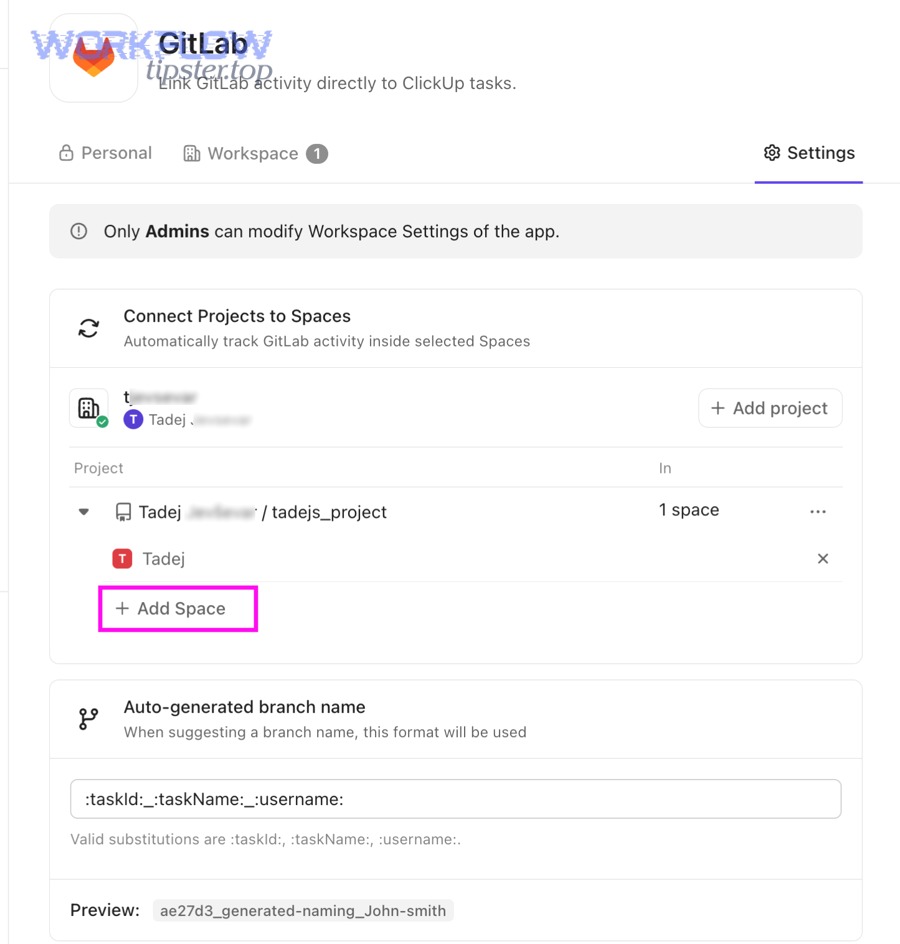The image size is (900, 944).
Task: Switch to the Personal tab
Action: 105,153
